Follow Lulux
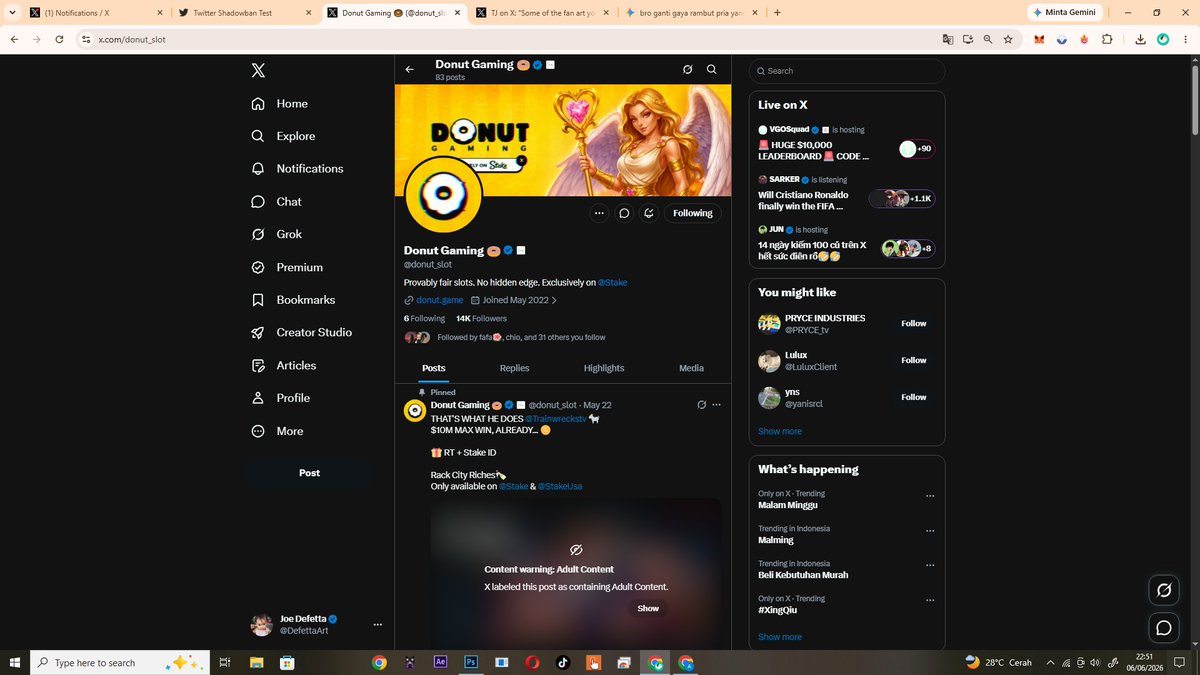Image resolution: width=1200 pixels, height=675 pixels. [x=914, y=361]
